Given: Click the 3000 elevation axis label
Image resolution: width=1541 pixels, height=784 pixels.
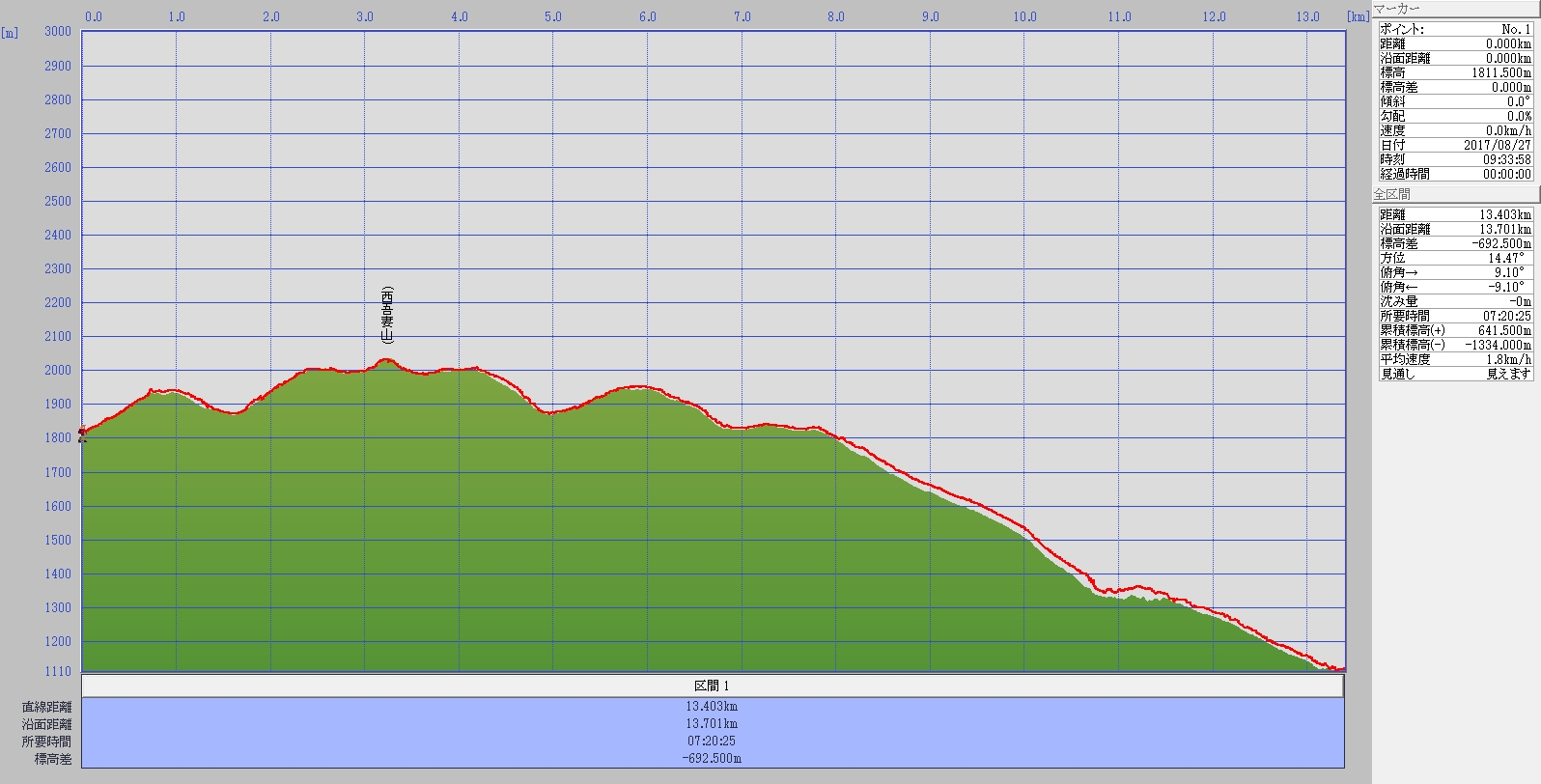Looking at the screenshot, I should [x=58, y=31].
